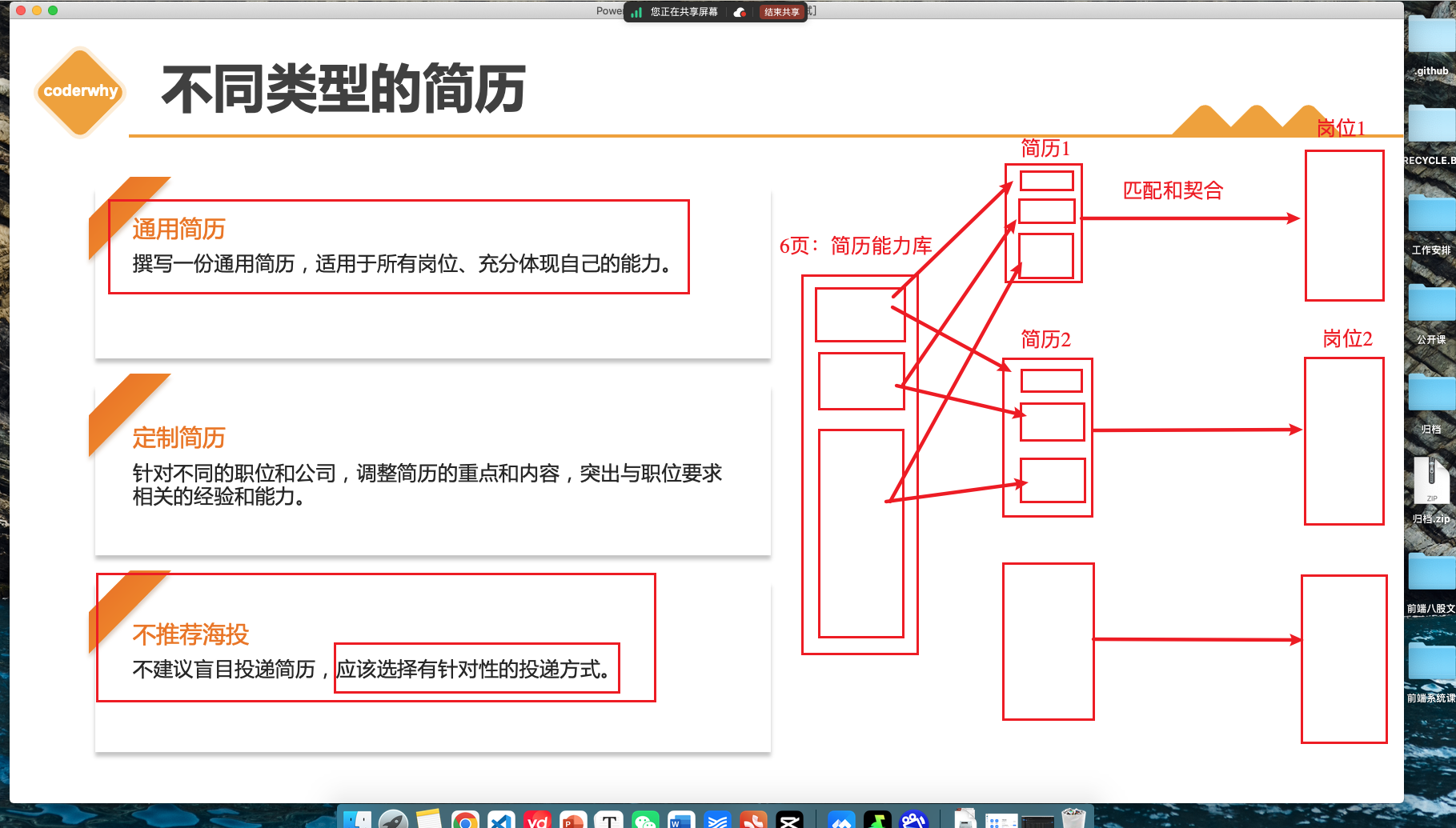1456x828 pixels.
Task: Select the orange coderwhy diamond logo
Action: click(78, 90)
